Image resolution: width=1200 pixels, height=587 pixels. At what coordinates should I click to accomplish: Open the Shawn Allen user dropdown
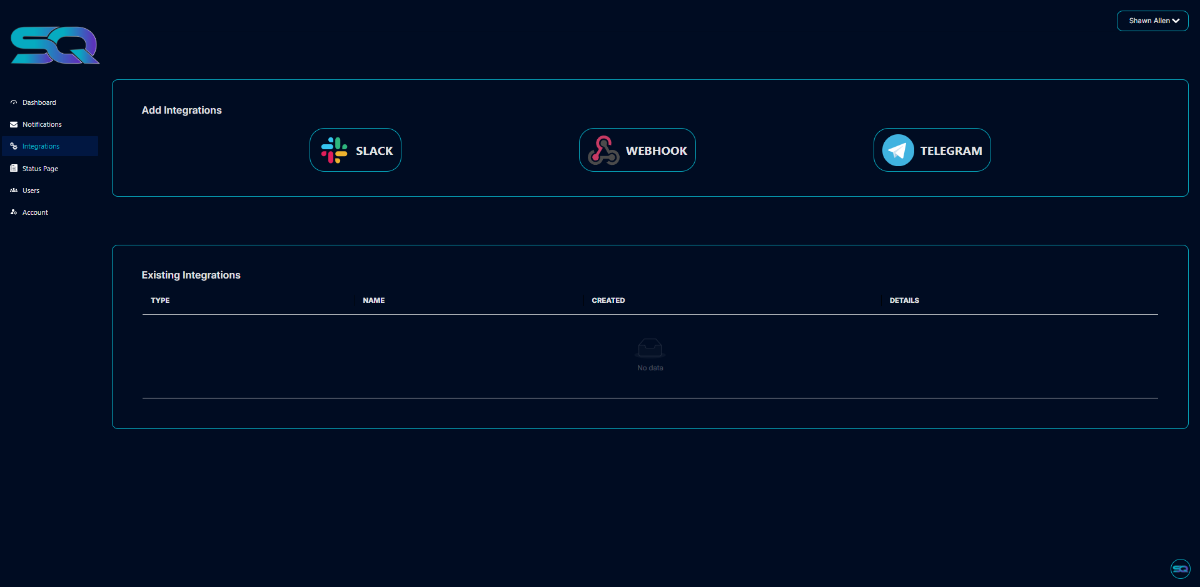[1152, 20]
